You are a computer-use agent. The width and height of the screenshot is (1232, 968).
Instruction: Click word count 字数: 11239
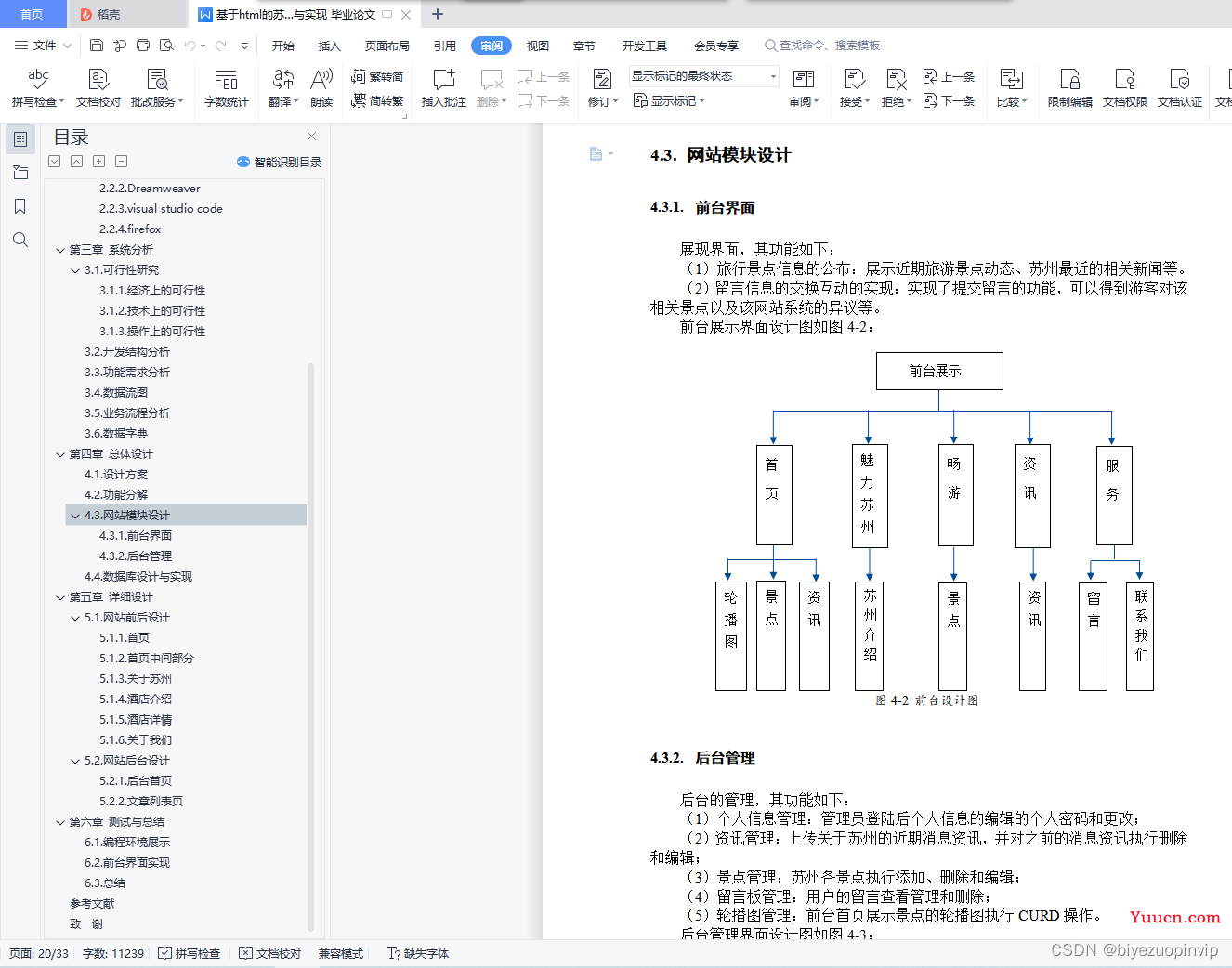pyautogui.click(x=113, y=953)
